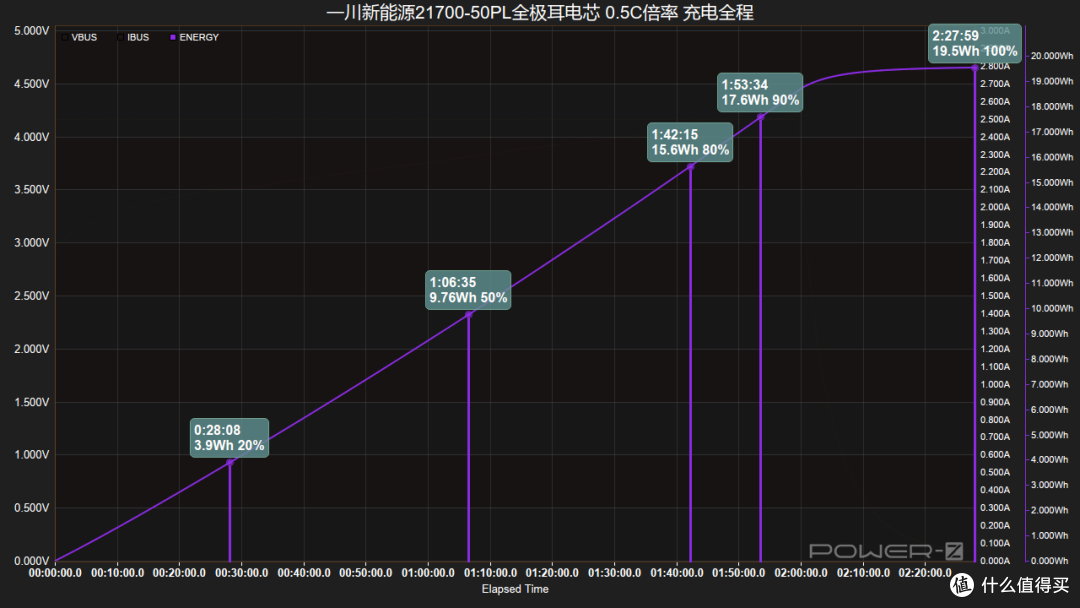Click the 02:20:00.0 time axis label

coord(925,573)
